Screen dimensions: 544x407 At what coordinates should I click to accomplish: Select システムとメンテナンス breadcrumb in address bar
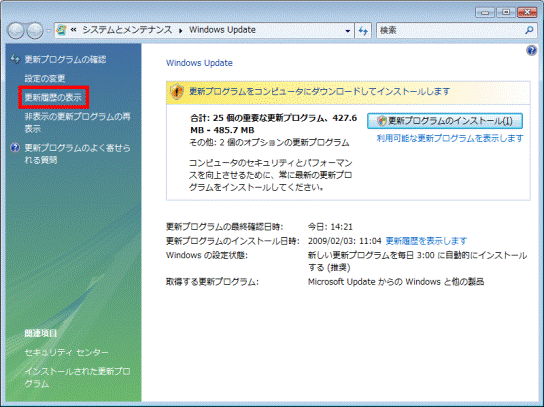(x=127, y=30)
